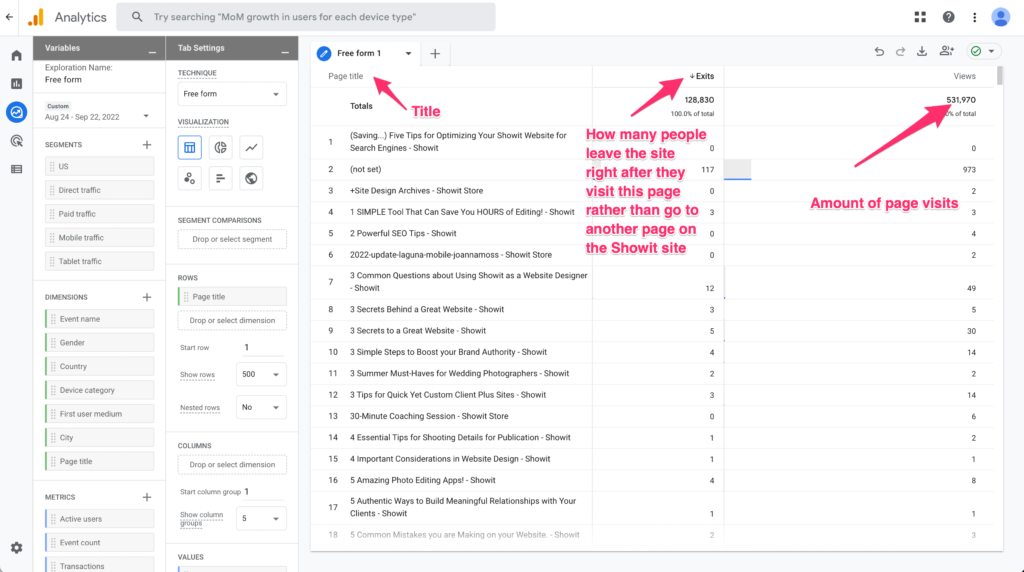The width and height of the screenshot is (1024, 572).
Task: Collapse the Variables panel
Action: point(152,49)
